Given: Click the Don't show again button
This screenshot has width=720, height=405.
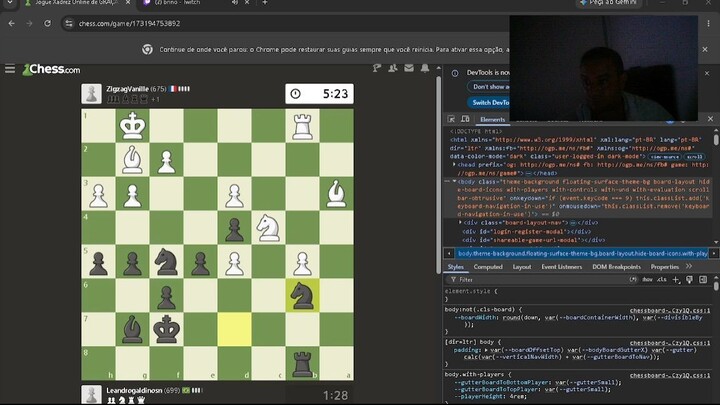Looking at the screenshot, I should tap(490, 87).
